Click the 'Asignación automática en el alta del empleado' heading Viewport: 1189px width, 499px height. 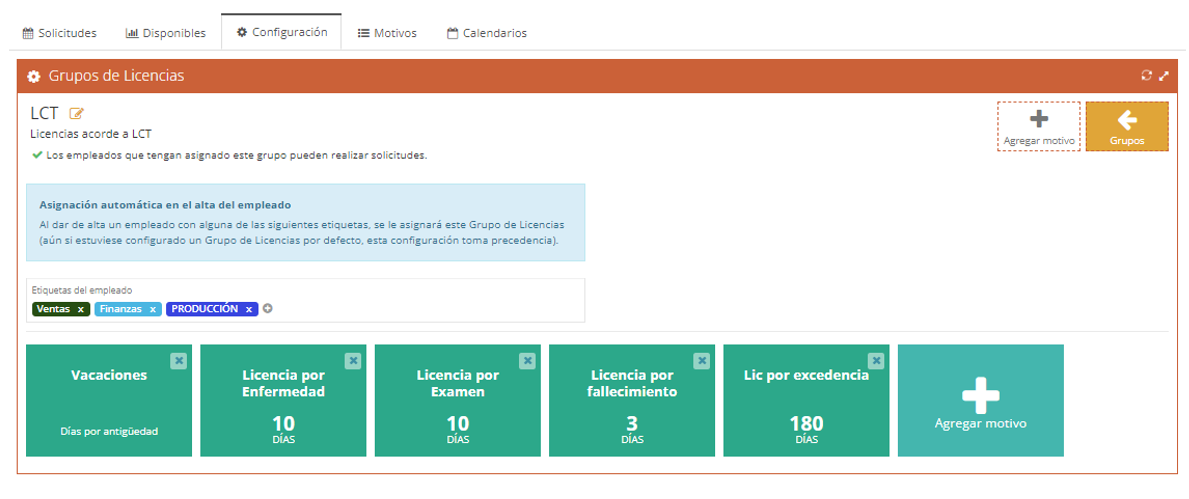(x=165, y=205)
